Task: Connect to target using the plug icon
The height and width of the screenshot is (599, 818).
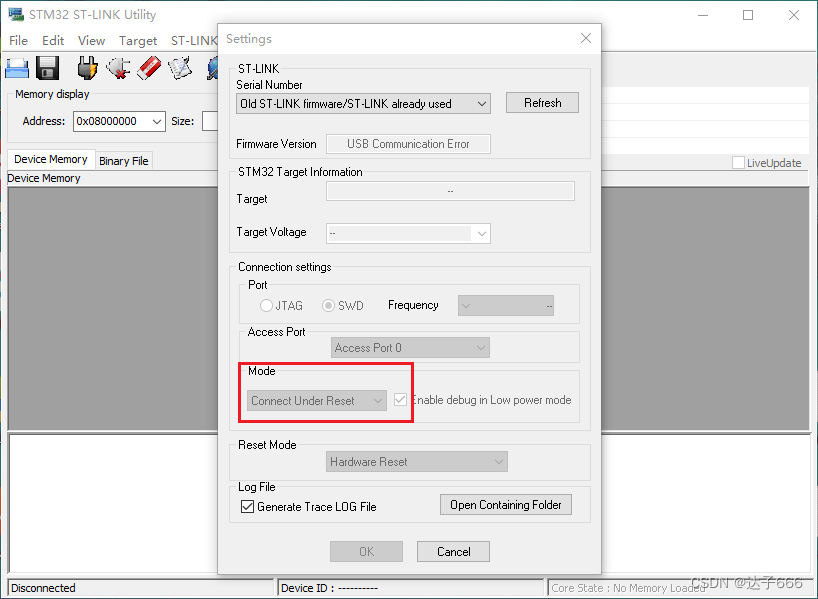Action: (x=87, y=67)
